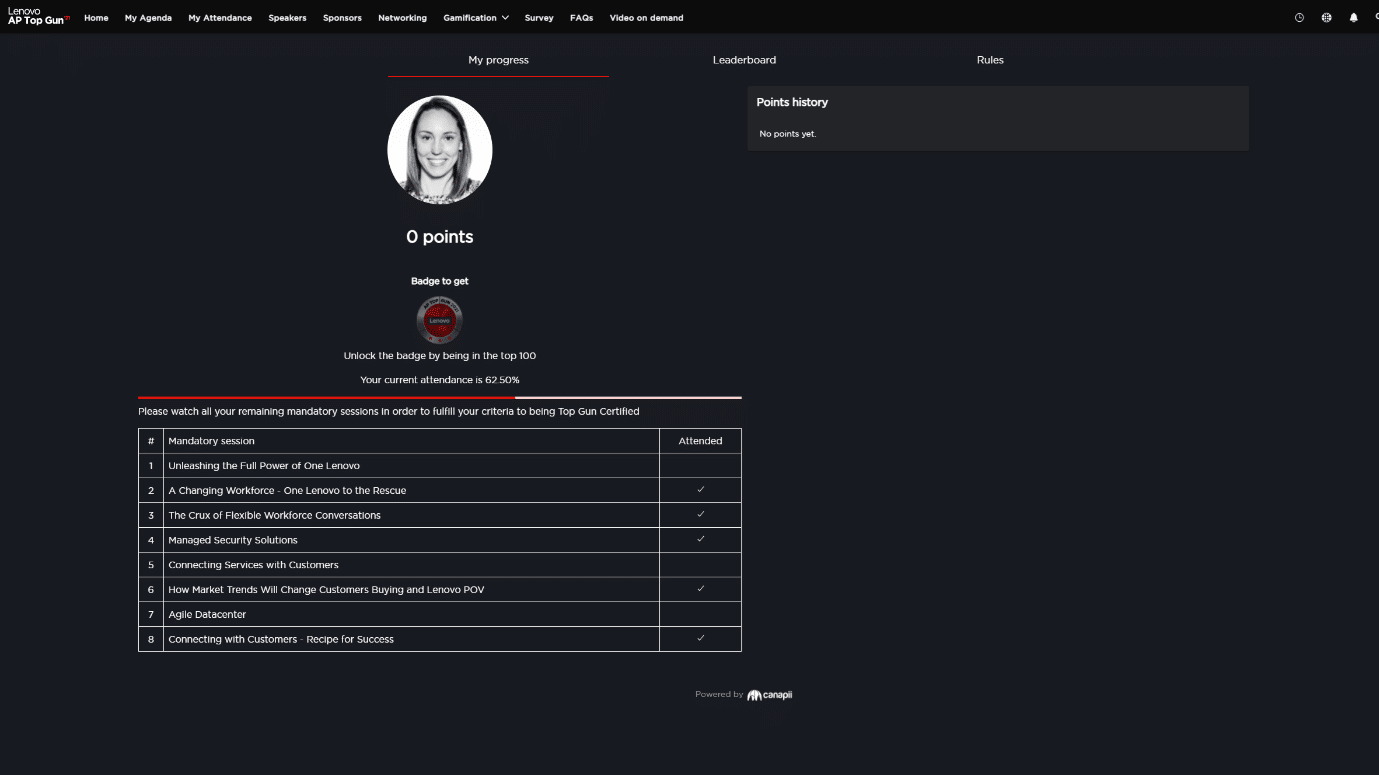This screenshot has height=775, width=1379.
Task: Click 'Managed Security Solutions' session row
Action: click(440, 540)
